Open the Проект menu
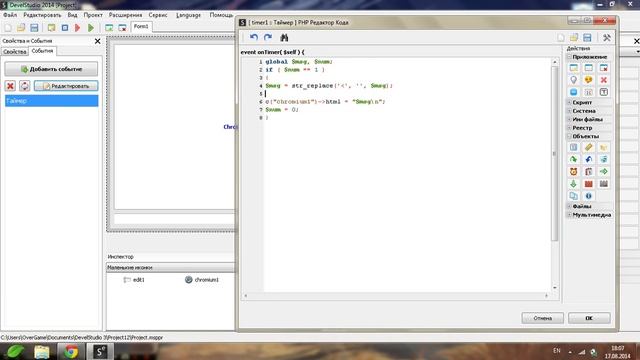640x360 pixels. pyautogui.click(x=93, y=15)
